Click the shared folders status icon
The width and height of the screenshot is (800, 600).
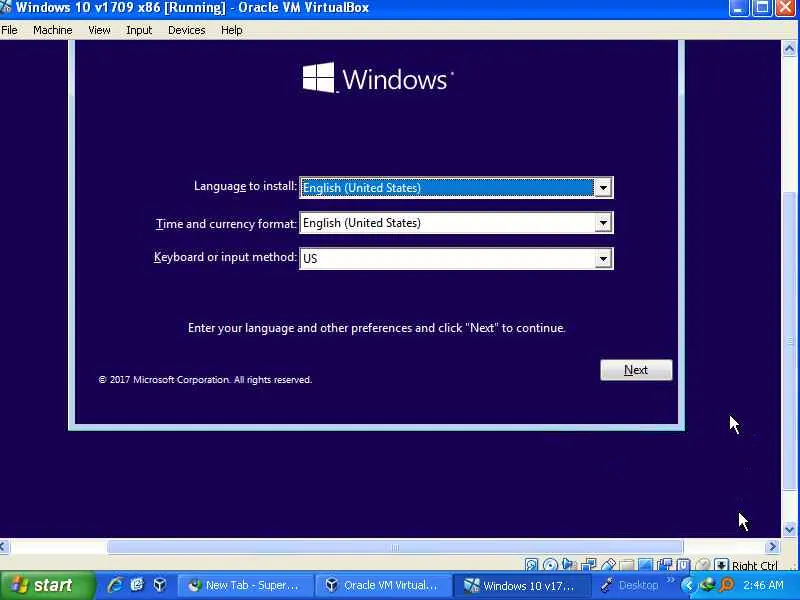pyautogui.click(x=626, y=564)
